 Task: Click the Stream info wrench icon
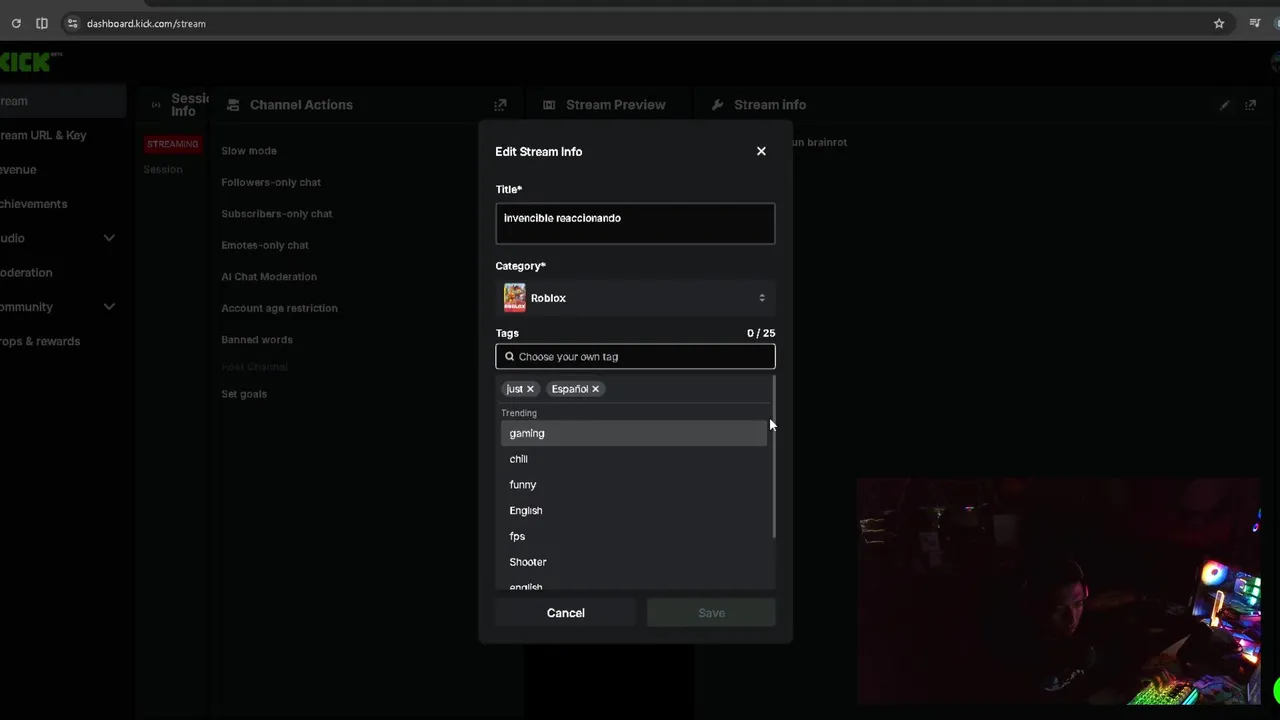717,105
